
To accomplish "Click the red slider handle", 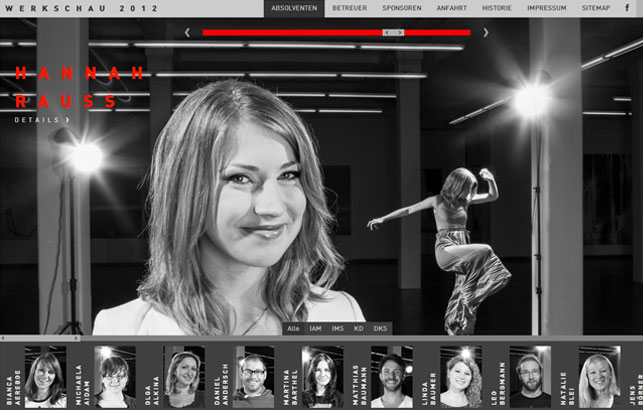I will click(393, 32).
